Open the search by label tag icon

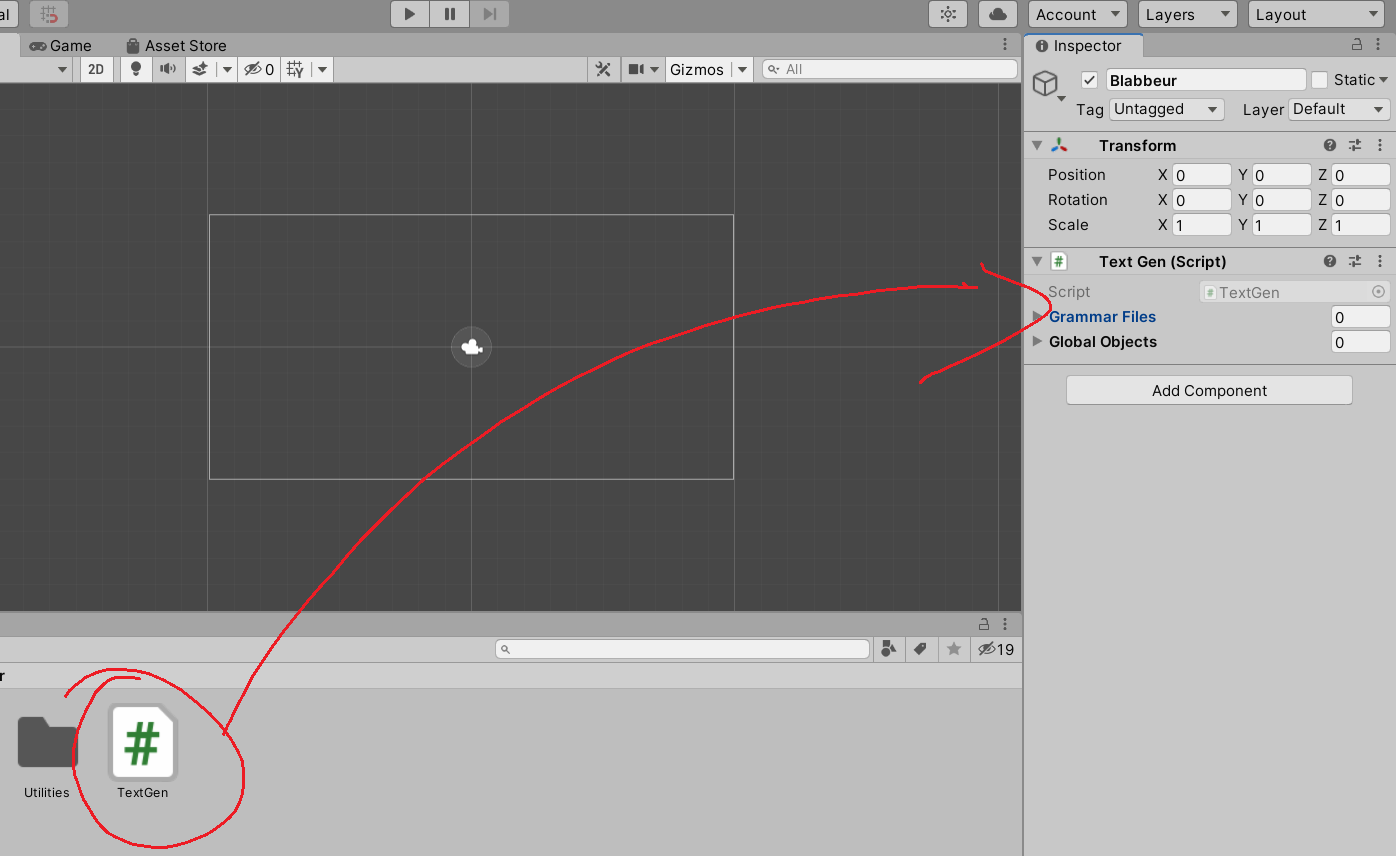(x=920, y=650)
